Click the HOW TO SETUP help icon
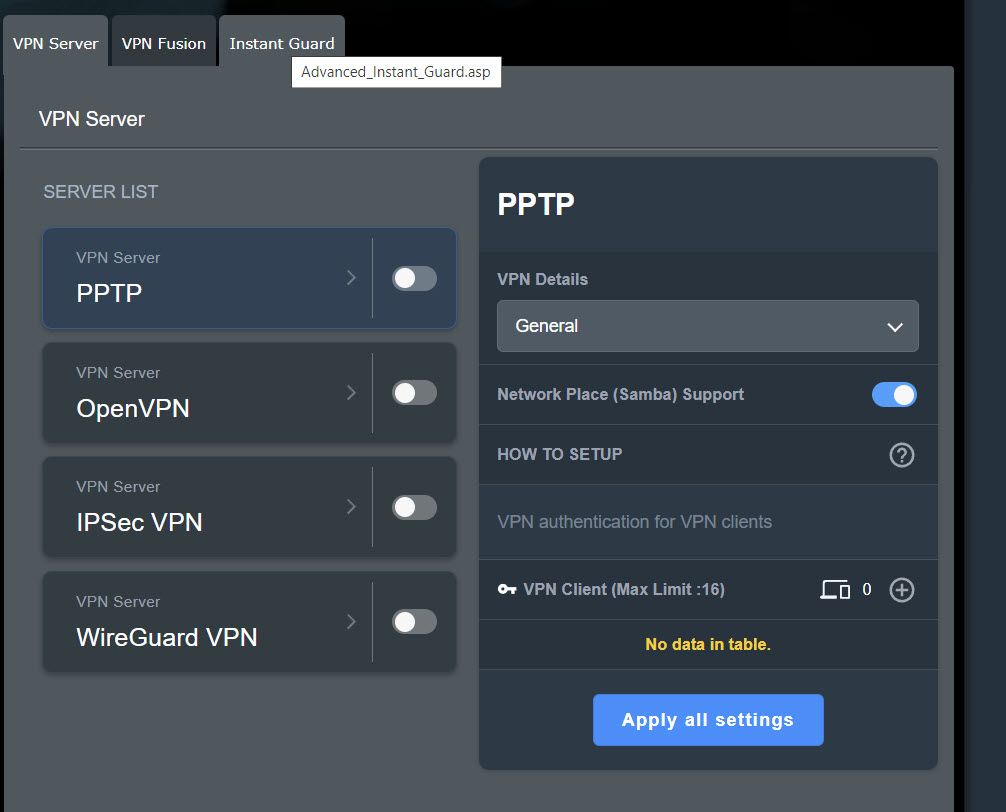This screenshot has width=1006, height=812. click(x=901, y=455)
